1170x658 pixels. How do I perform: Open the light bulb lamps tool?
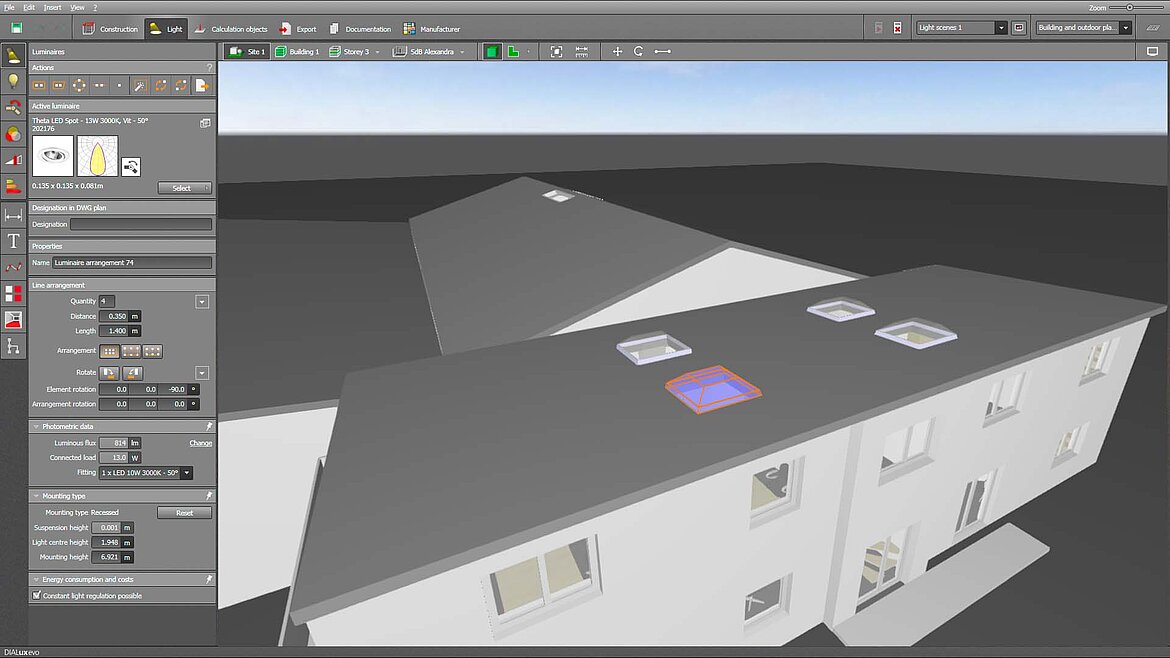pos(13,82)
